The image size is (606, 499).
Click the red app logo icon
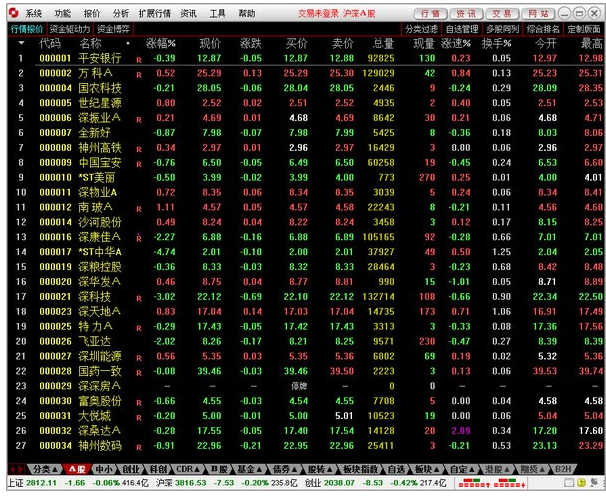(x=14, y=13)
